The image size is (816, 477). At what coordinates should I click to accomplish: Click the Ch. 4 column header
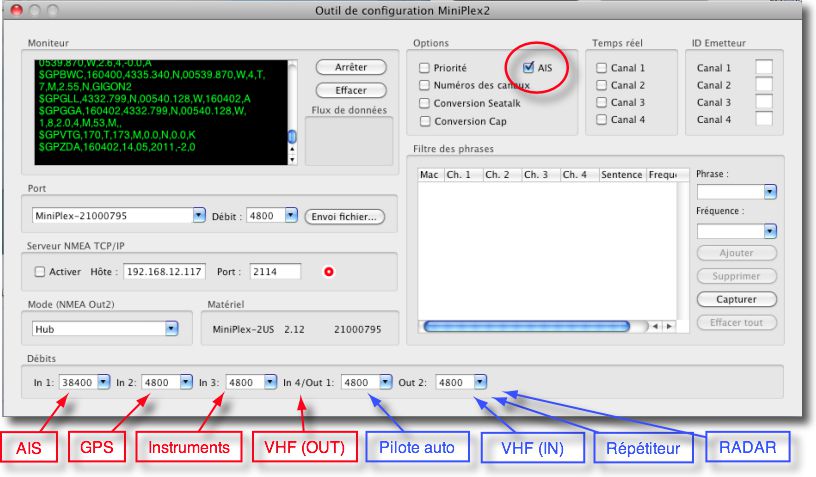[x=579, y=175]
